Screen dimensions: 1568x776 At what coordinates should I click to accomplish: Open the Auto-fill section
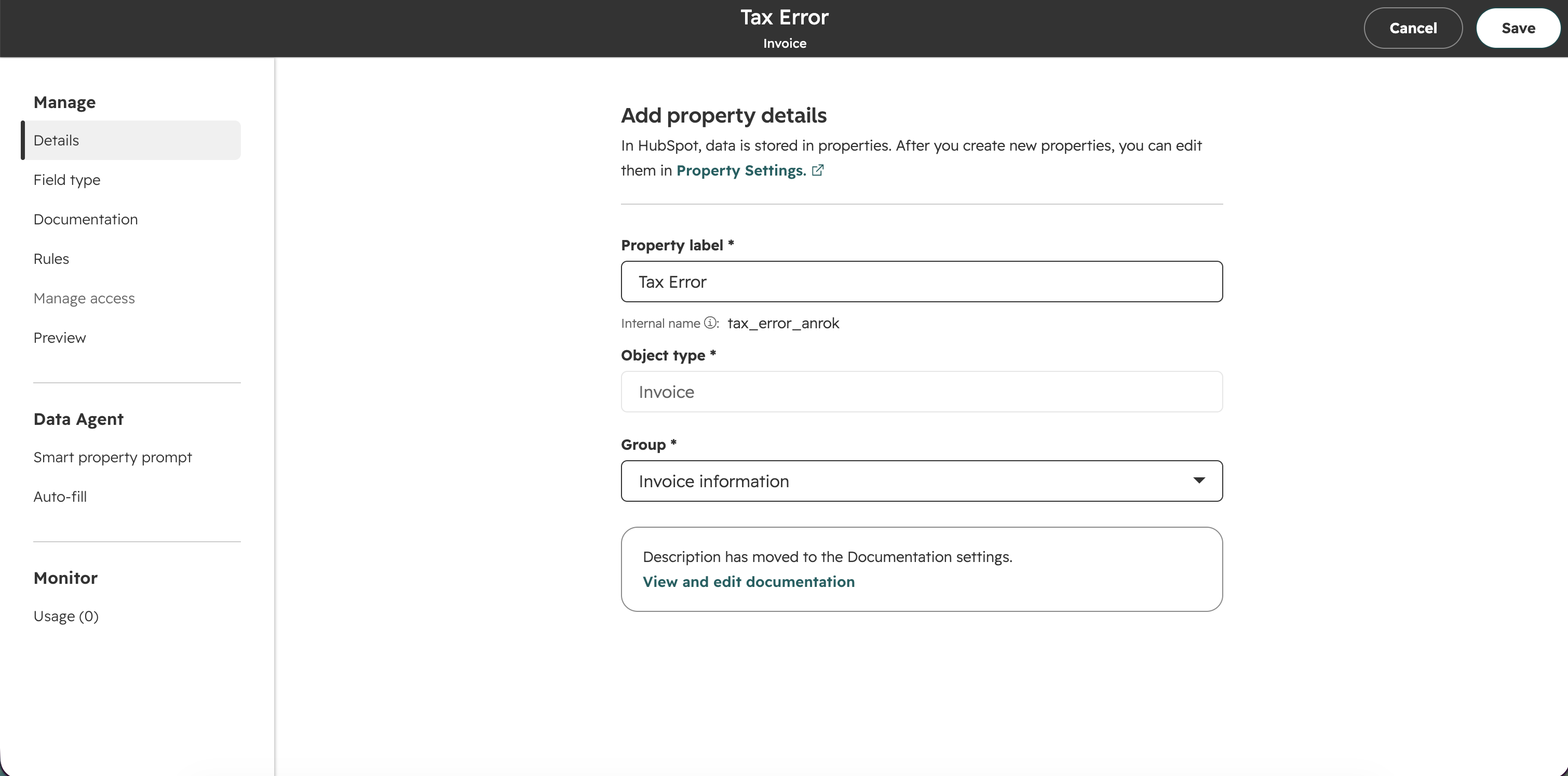tap(60, 497)
